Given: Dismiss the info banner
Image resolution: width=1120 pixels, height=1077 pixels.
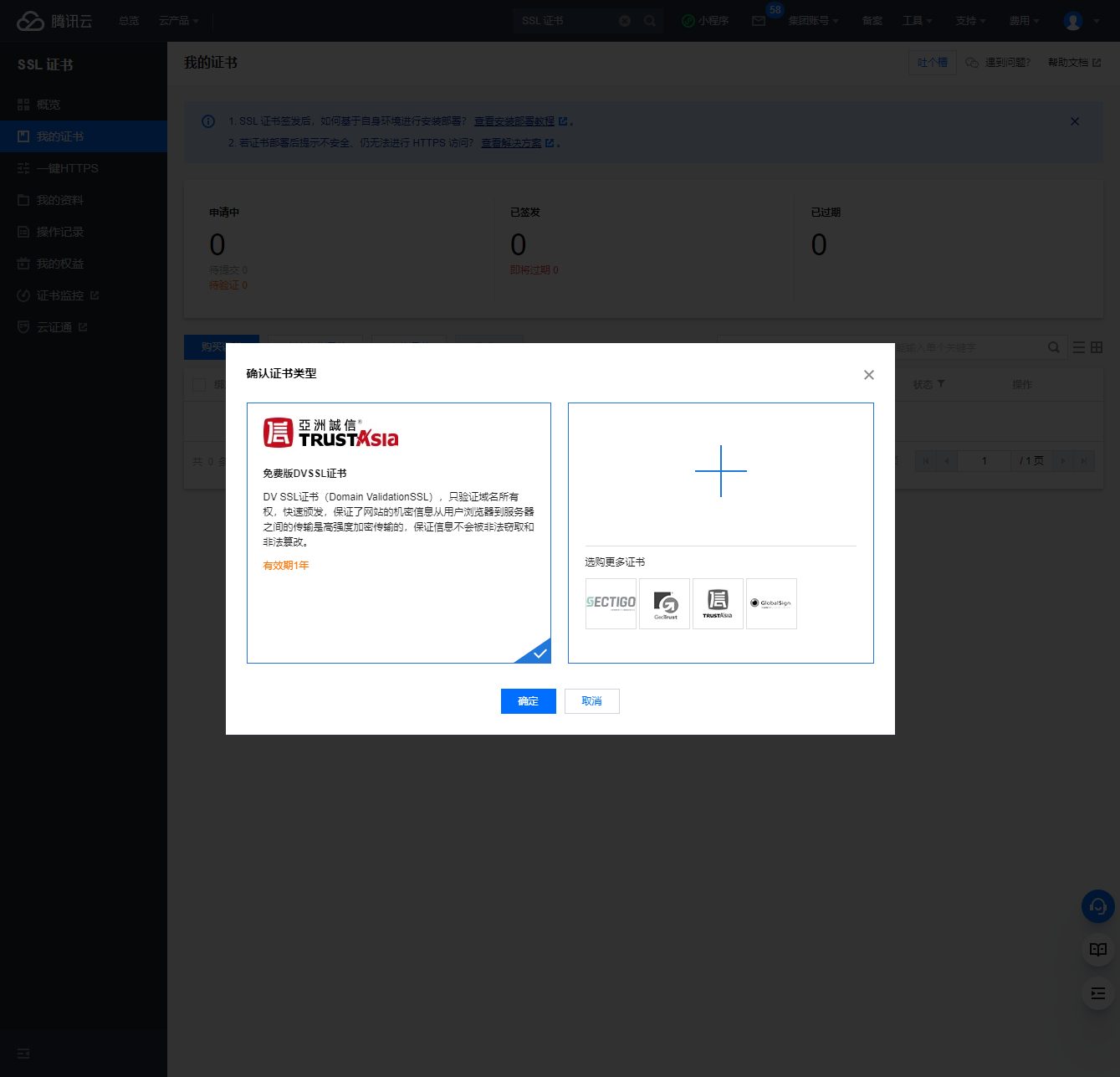Looking at the screenshot, I should (1075, 121).
